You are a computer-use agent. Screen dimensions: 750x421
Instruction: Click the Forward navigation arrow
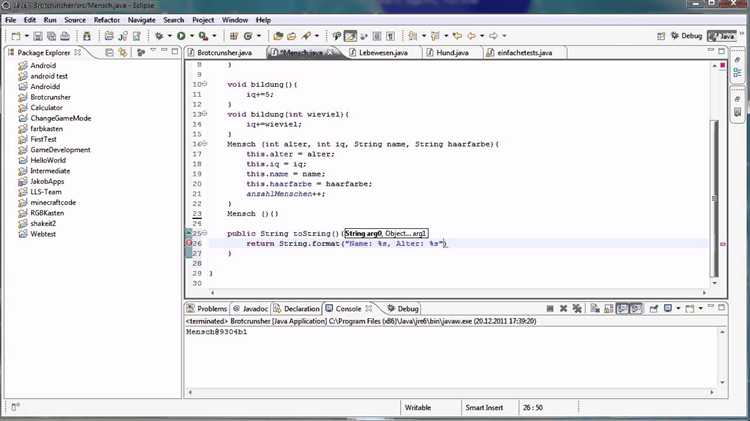coord(494,36)
